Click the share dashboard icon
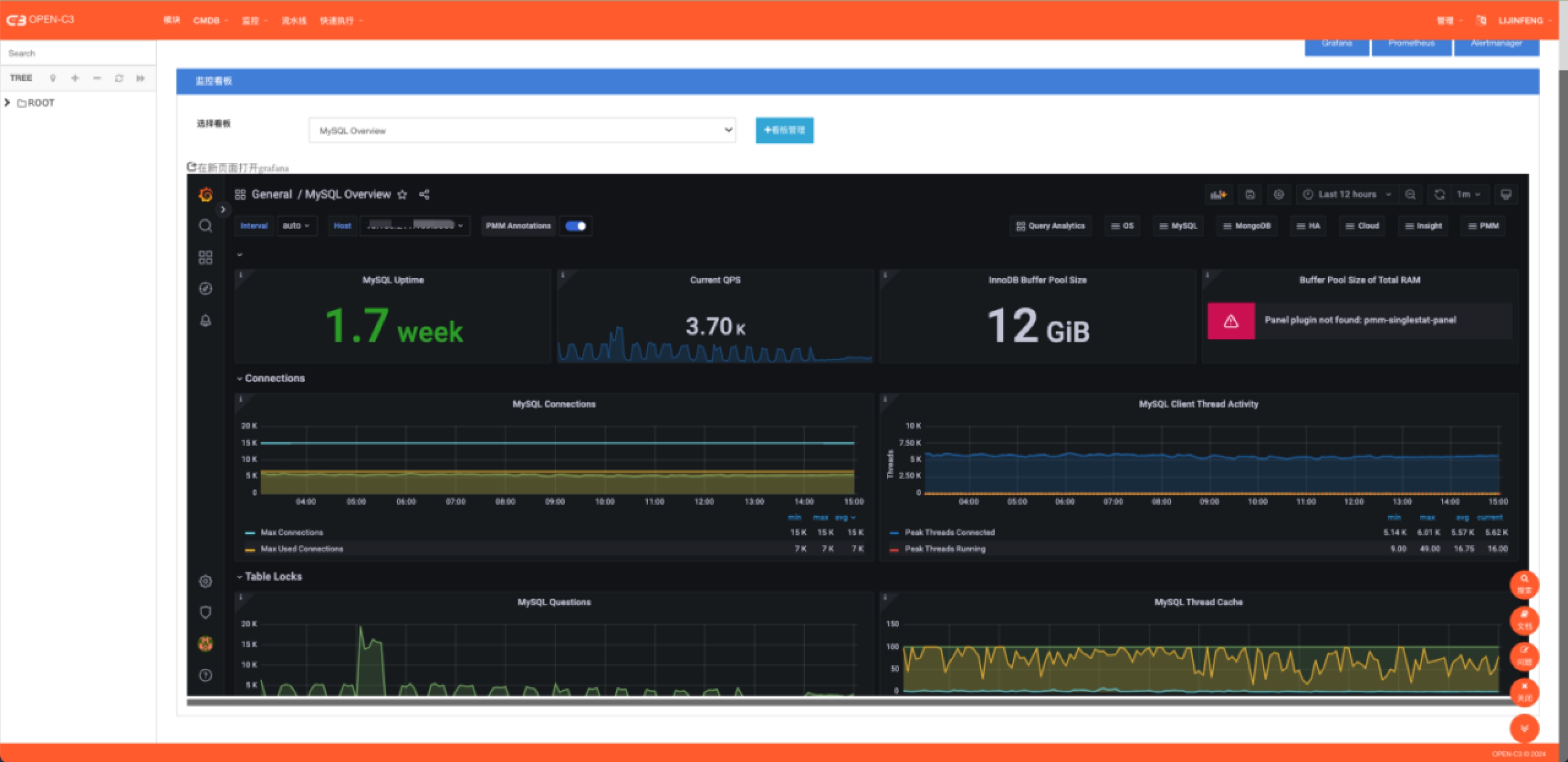1568x762 pixels. [424, 195]
